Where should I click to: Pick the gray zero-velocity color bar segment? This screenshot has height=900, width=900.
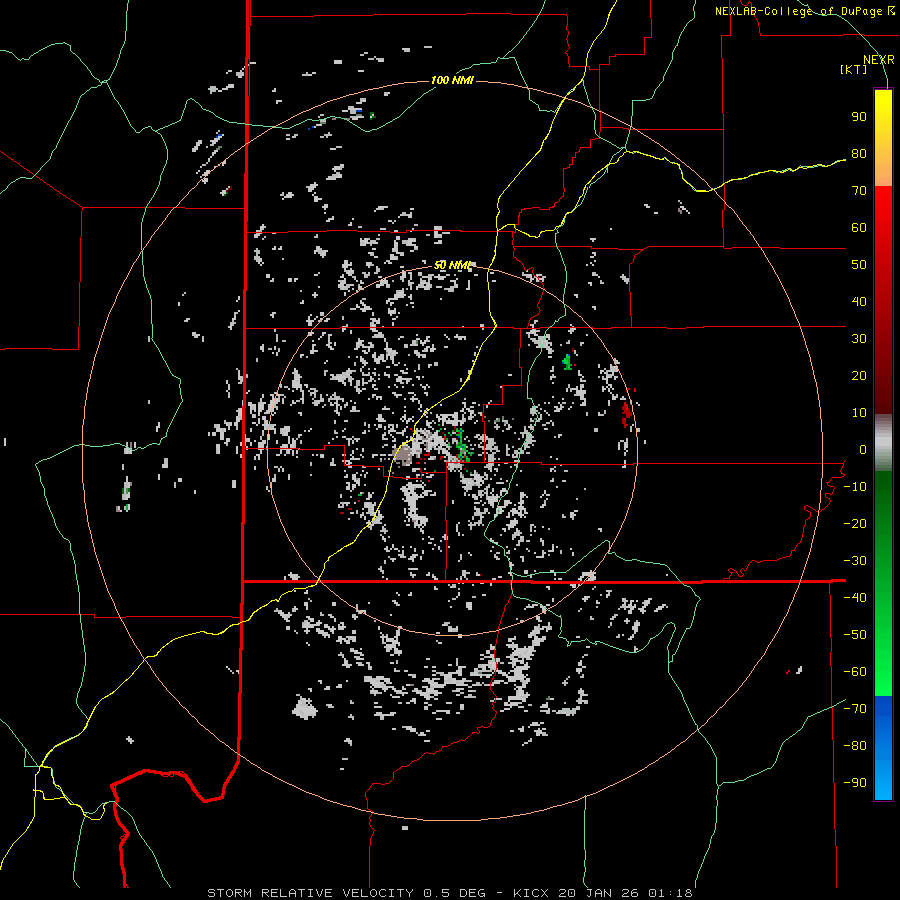883,443
